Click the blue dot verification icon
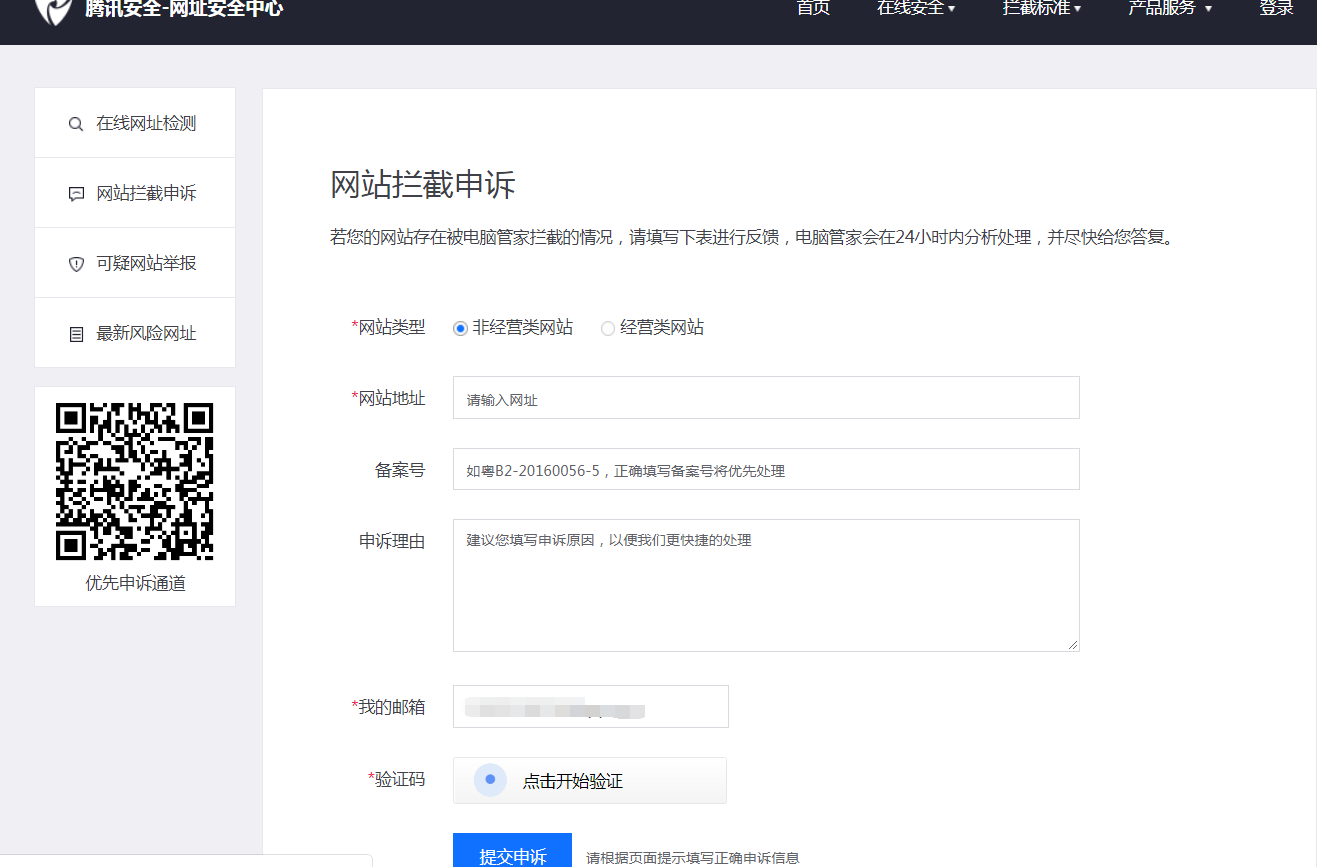This screenshot has width=1317, height=867. (x=490, y=780)
